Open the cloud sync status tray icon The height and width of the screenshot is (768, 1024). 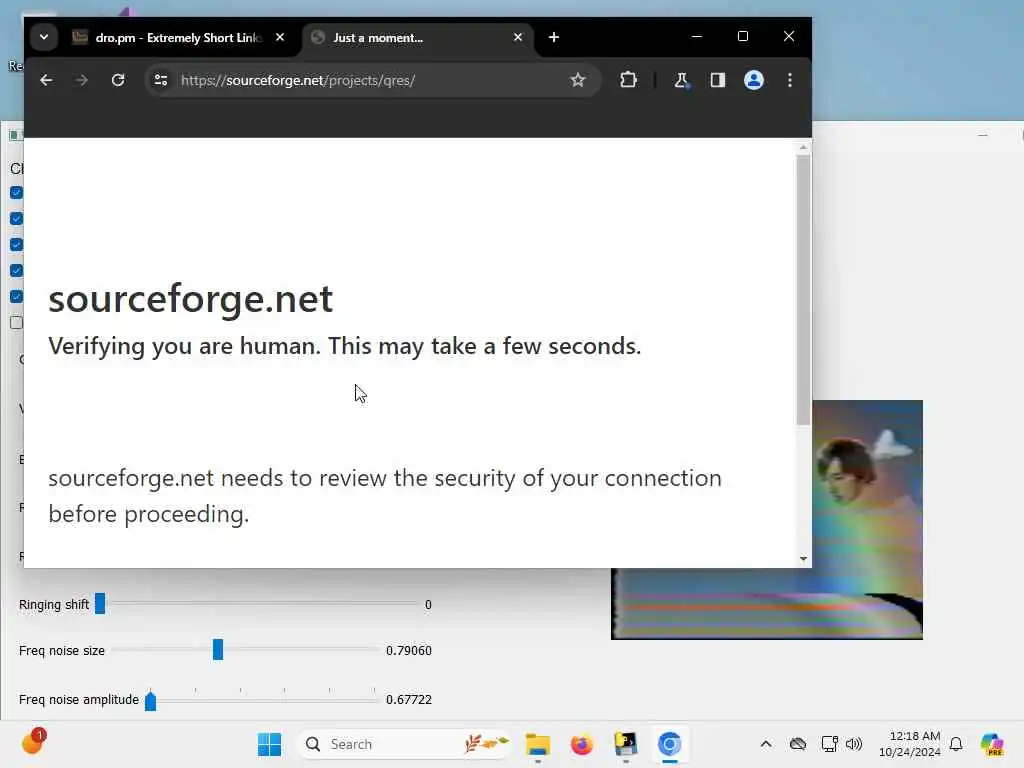pyautogui.click(x=797, y=744)
